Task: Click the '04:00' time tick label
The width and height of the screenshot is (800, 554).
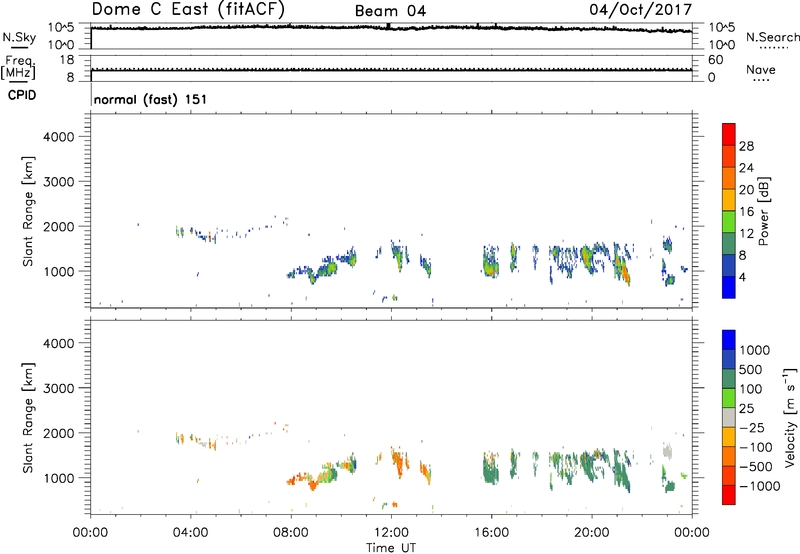Action: click(x=190, y=533)
